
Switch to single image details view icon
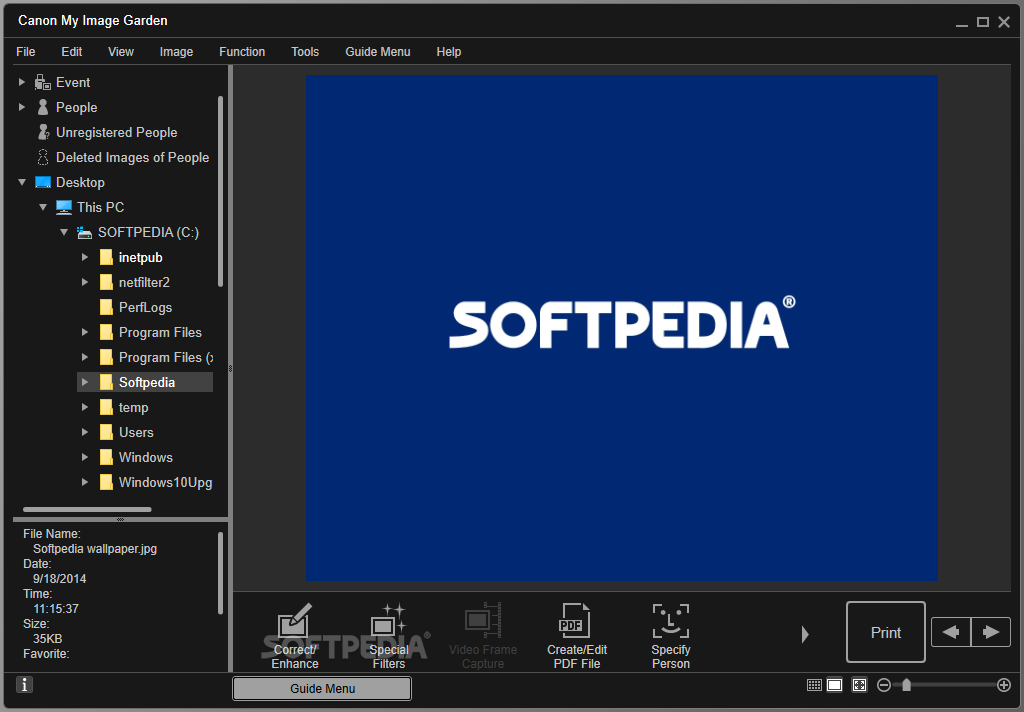[835, 685]
